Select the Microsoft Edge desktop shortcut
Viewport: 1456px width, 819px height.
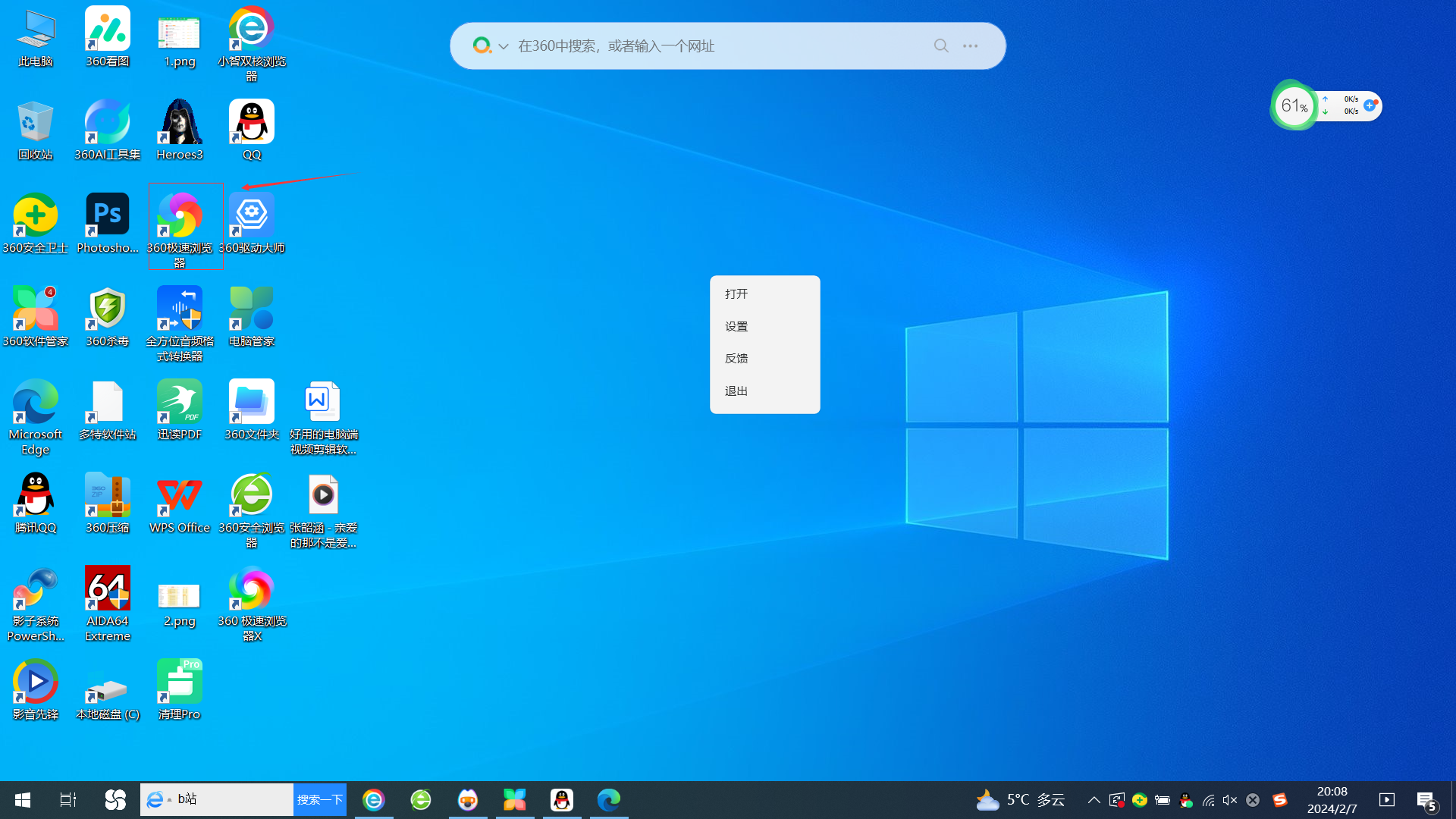[36, 417]
